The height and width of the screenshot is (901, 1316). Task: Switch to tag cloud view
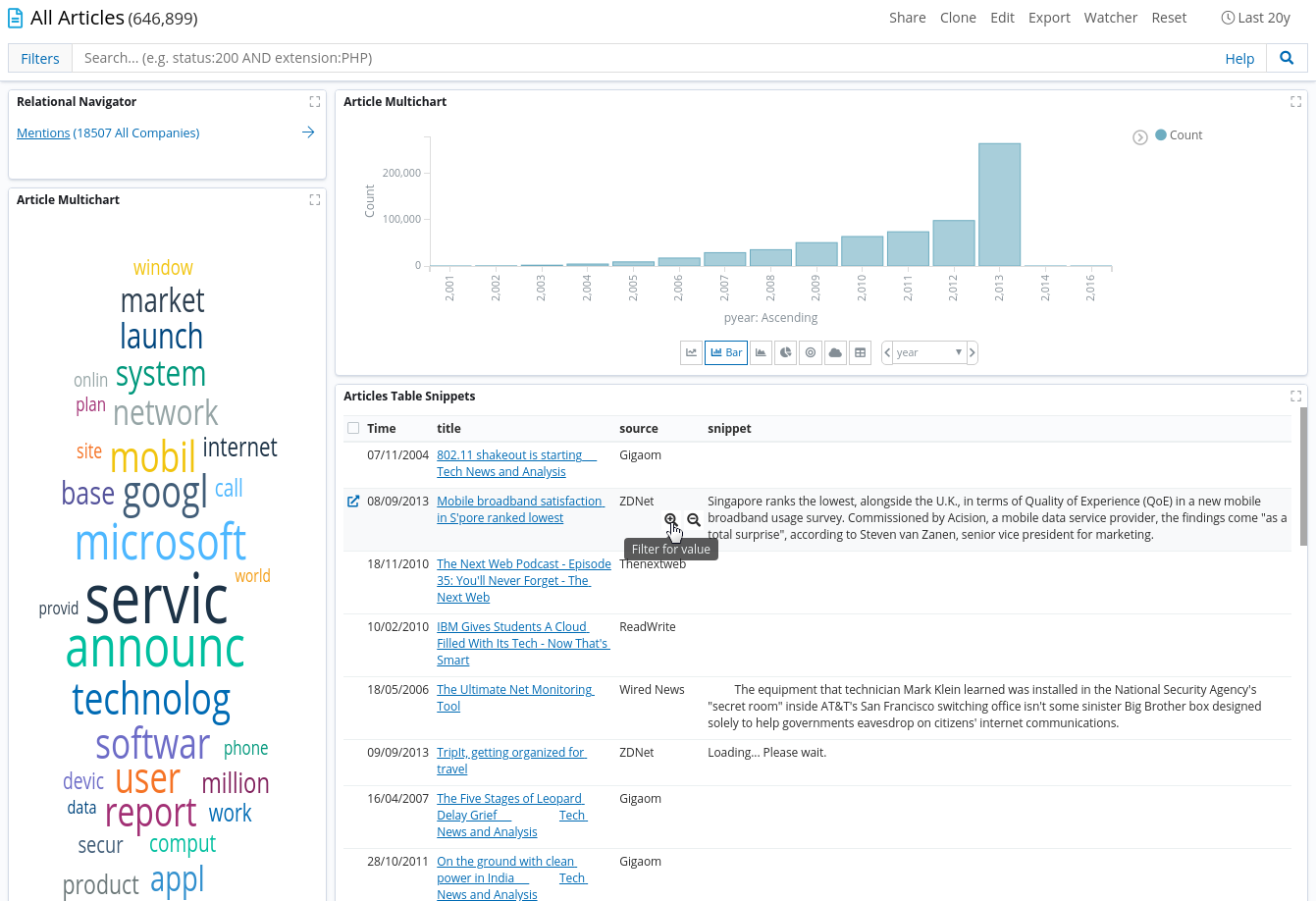[x=835, y=352]
